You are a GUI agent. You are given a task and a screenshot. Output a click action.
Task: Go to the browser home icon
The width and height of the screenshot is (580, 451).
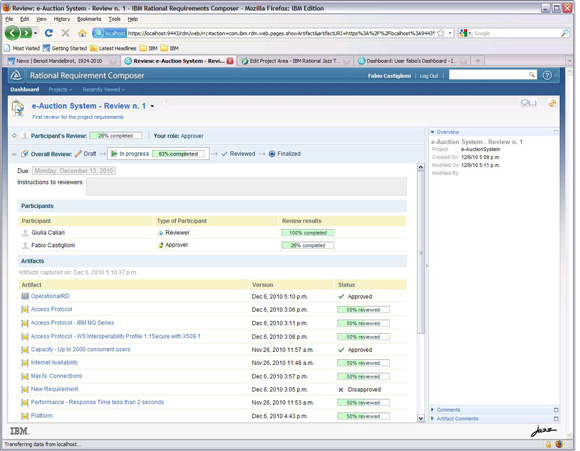click(x=82, y=33)
